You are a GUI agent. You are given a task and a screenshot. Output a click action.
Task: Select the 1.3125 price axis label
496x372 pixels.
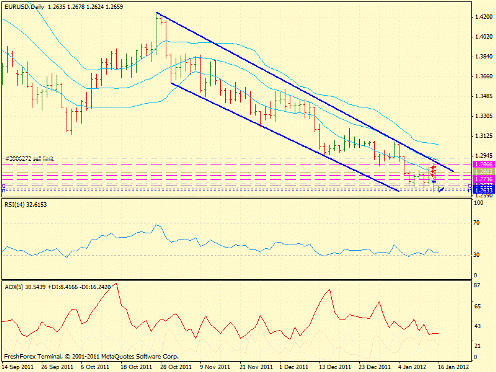pos(484,136)
